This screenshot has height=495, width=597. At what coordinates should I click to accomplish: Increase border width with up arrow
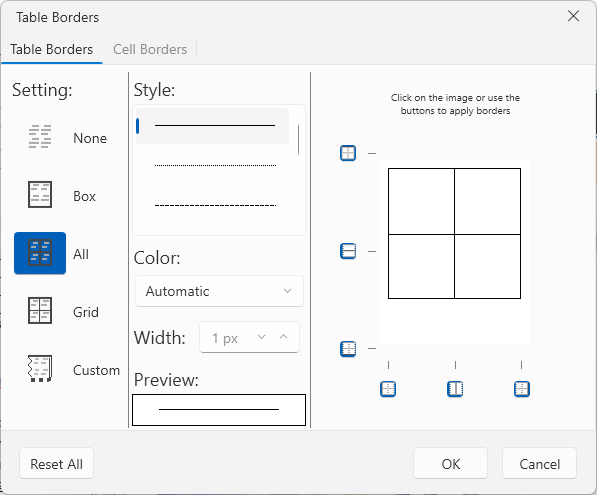(283, 337)
